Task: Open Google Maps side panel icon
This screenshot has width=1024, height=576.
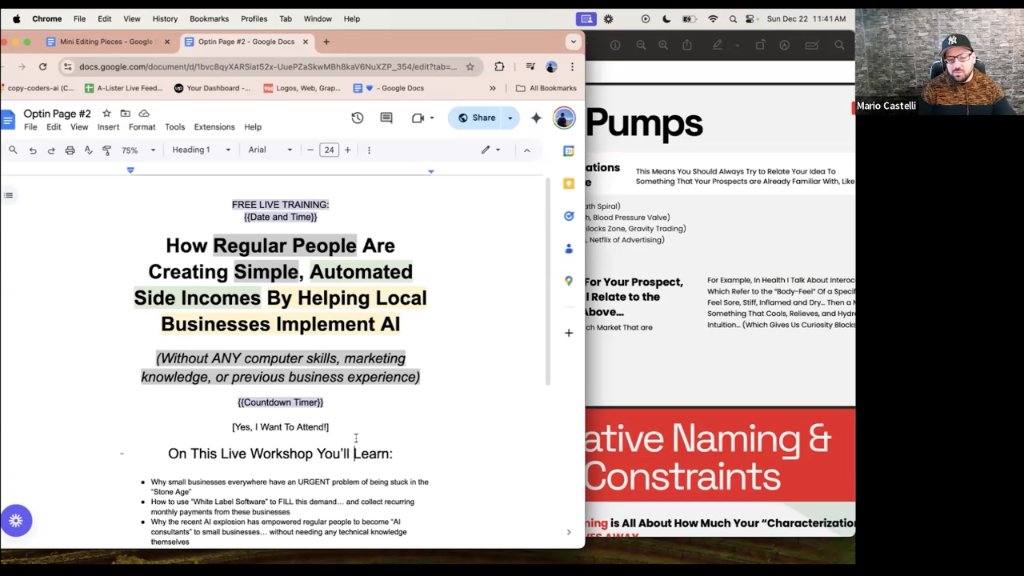Action: [569, 281]
